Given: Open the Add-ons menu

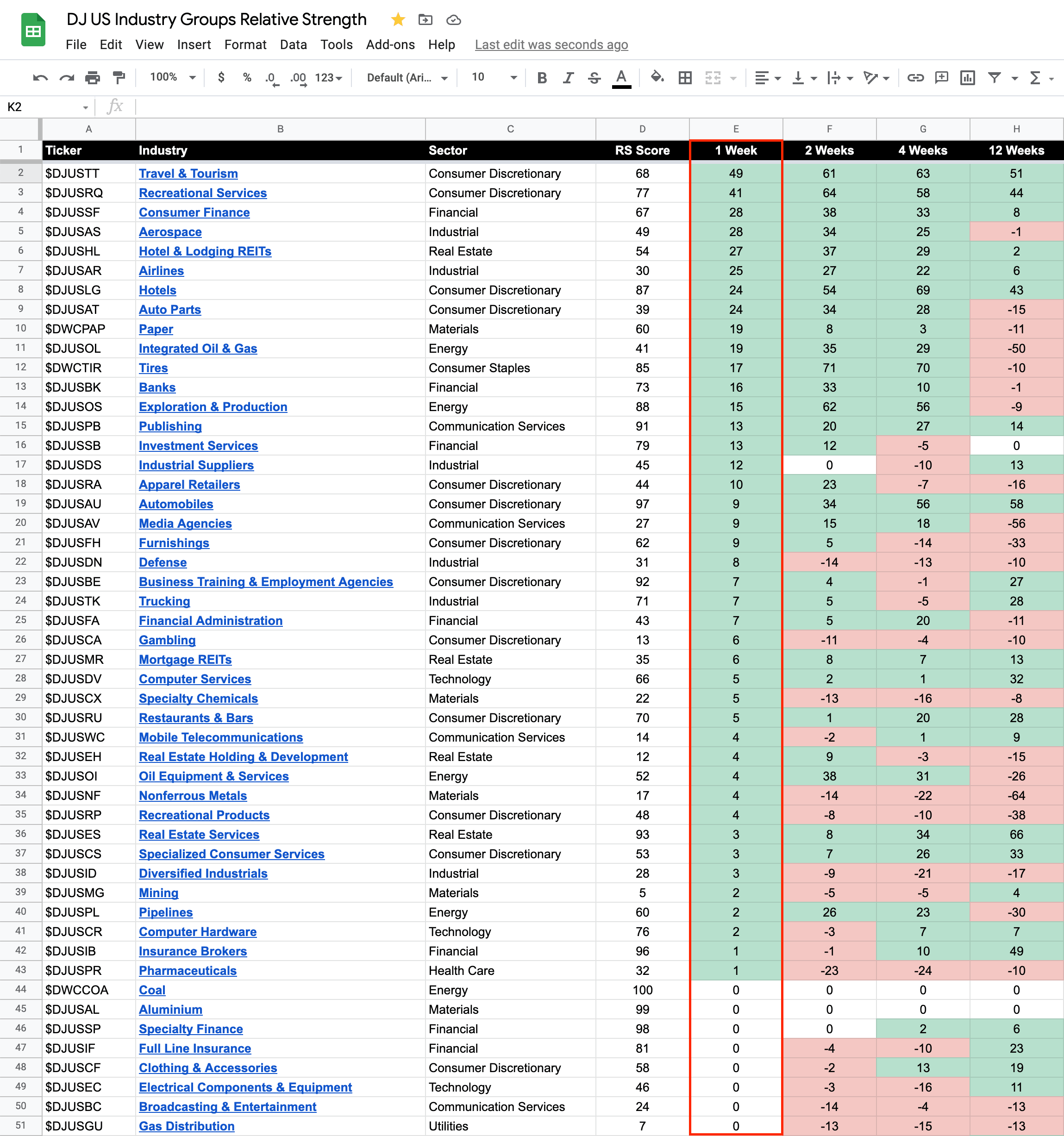Looking at the screenshot, I should (390, 44).
